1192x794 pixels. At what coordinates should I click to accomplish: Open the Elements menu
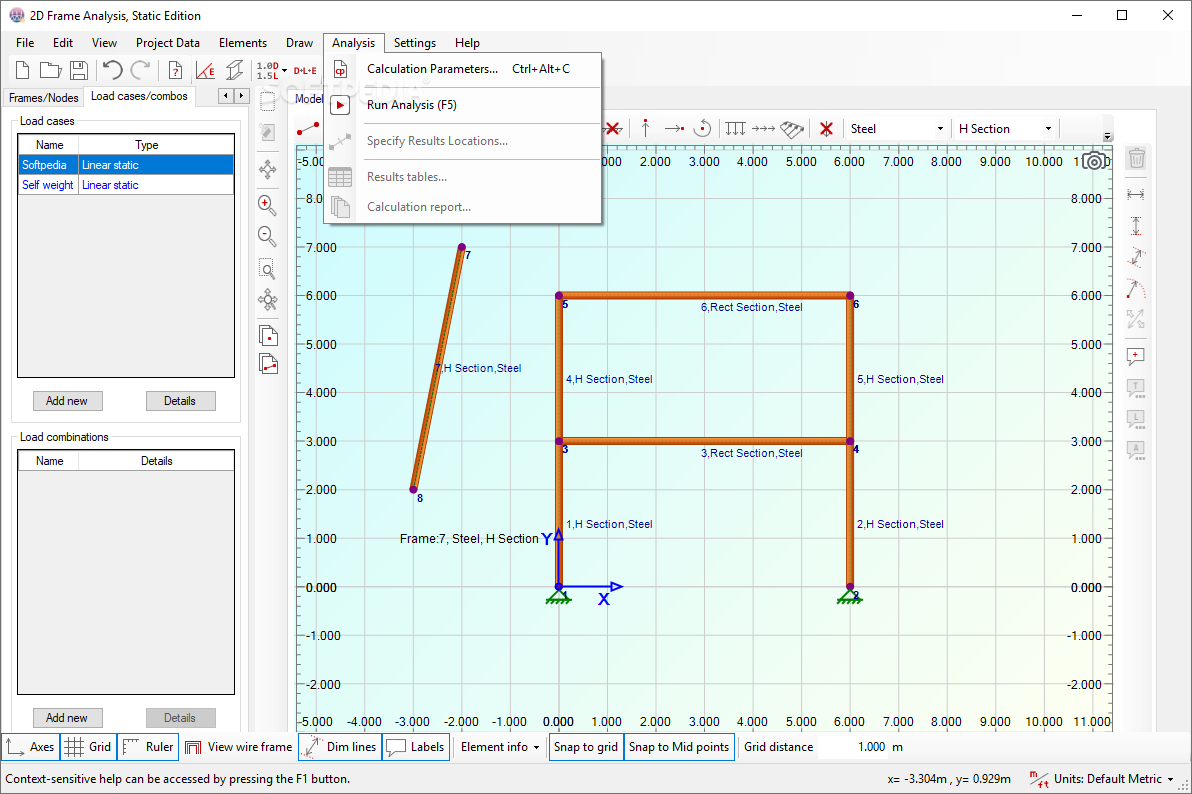coord(243,43)
